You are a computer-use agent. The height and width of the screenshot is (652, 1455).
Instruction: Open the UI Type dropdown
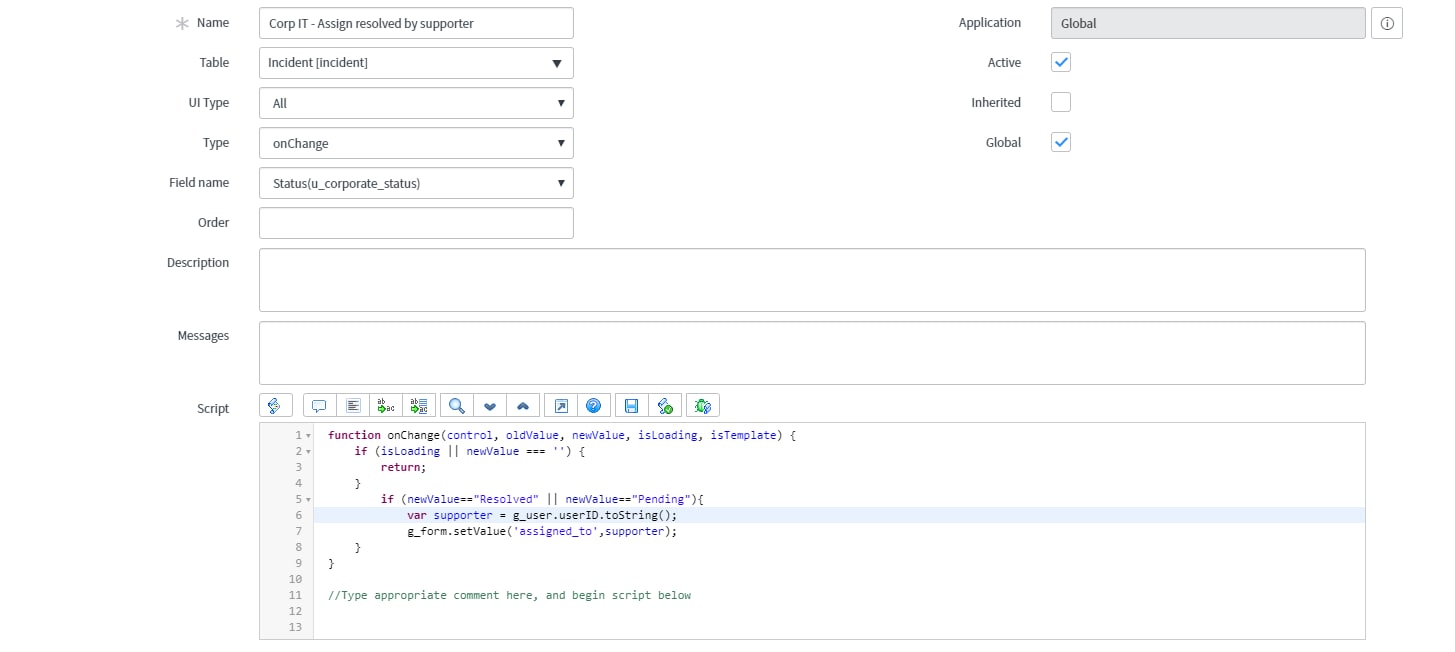(416, 103)
